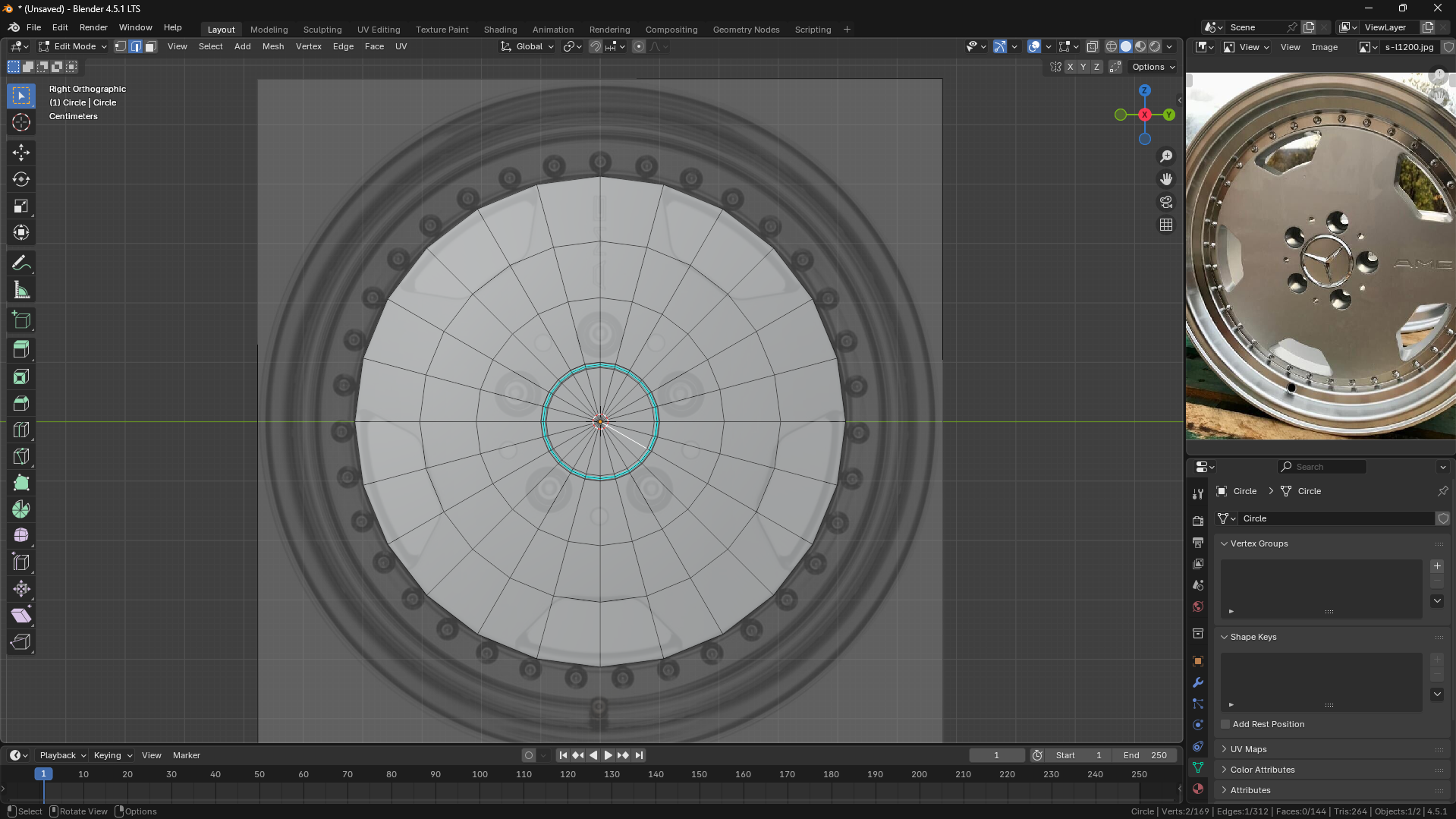The width and height of the screenshot is (1456, 819).
Task: Expand the Color Attributes panel
Action: 1262,770
